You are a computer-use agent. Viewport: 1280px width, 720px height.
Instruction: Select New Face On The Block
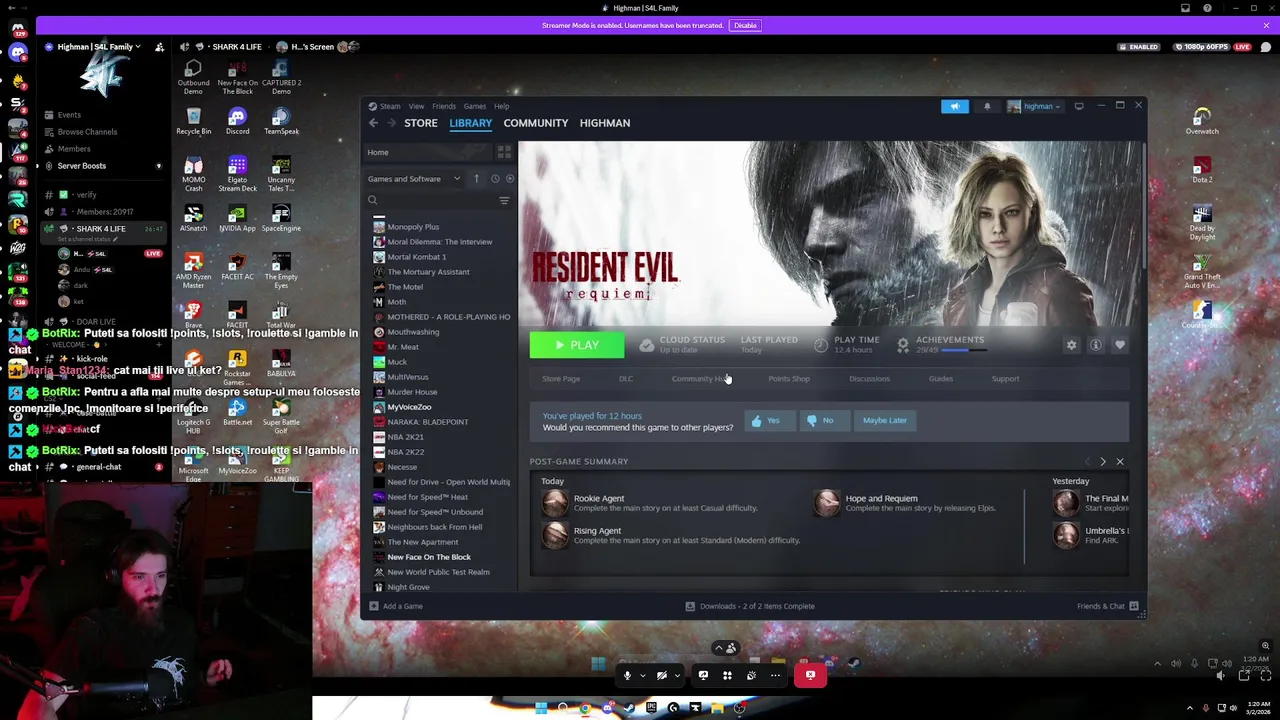coord(429,557)
